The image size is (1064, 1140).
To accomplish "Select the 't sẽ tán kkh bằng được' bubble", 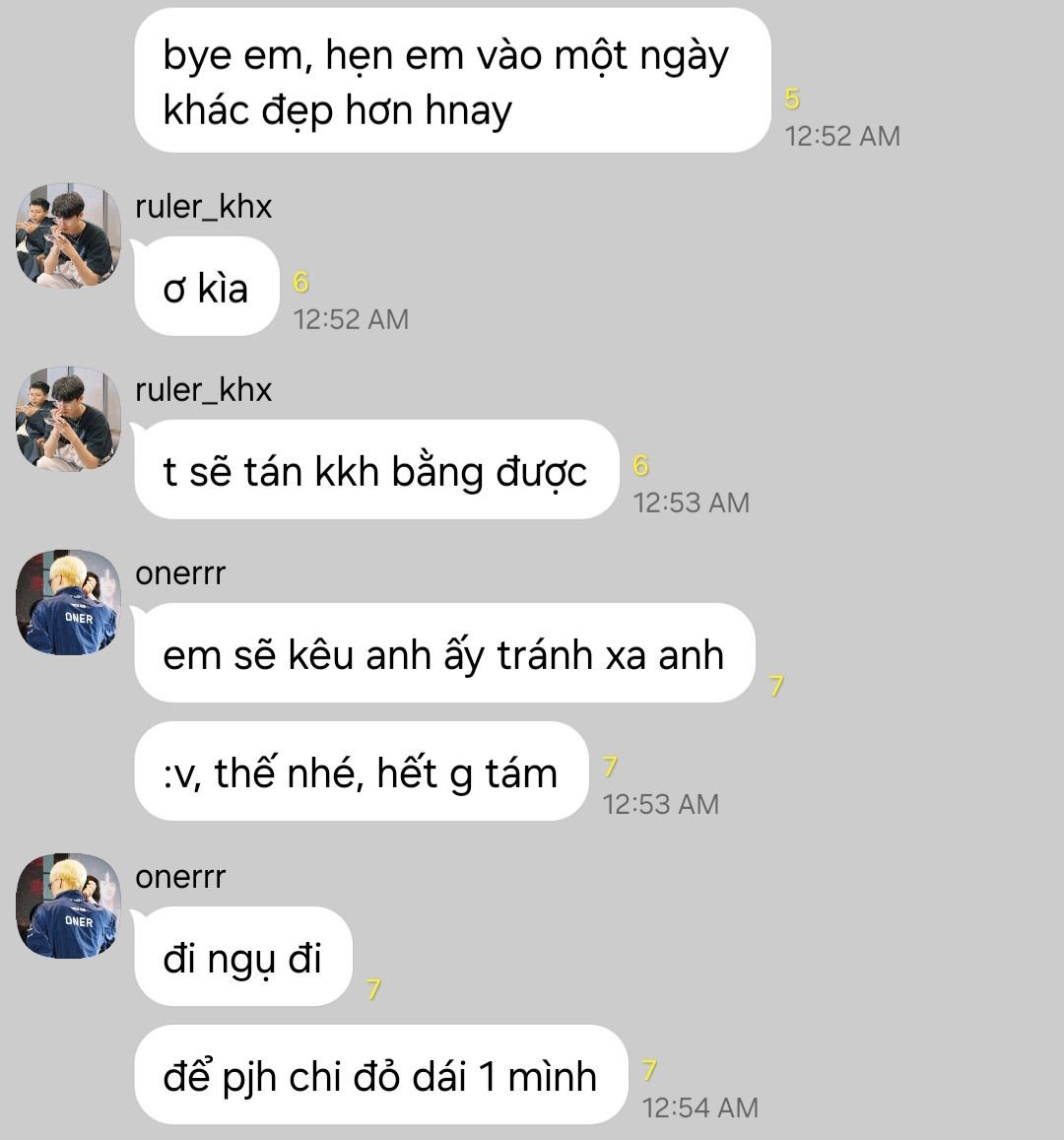I will point(376,470).
